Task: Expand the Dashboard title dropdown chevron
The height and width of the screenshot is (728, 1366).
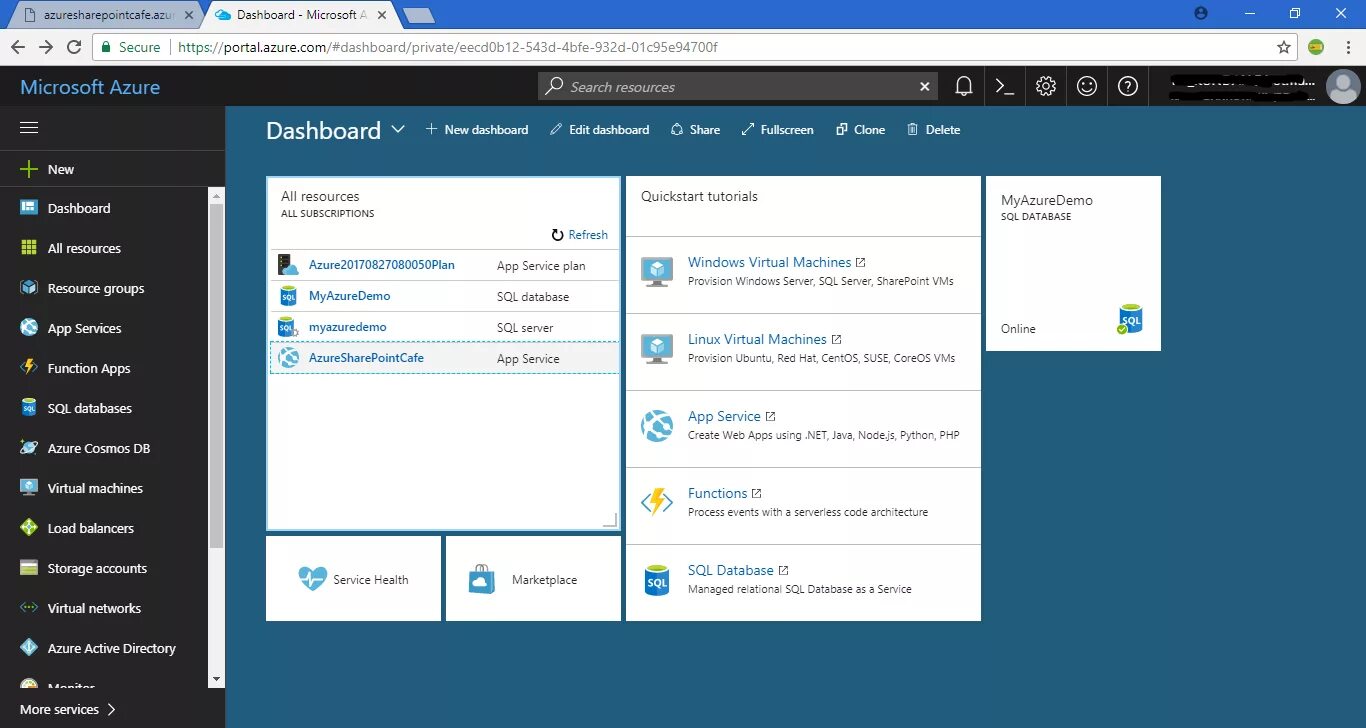Action: pos(398,130)
